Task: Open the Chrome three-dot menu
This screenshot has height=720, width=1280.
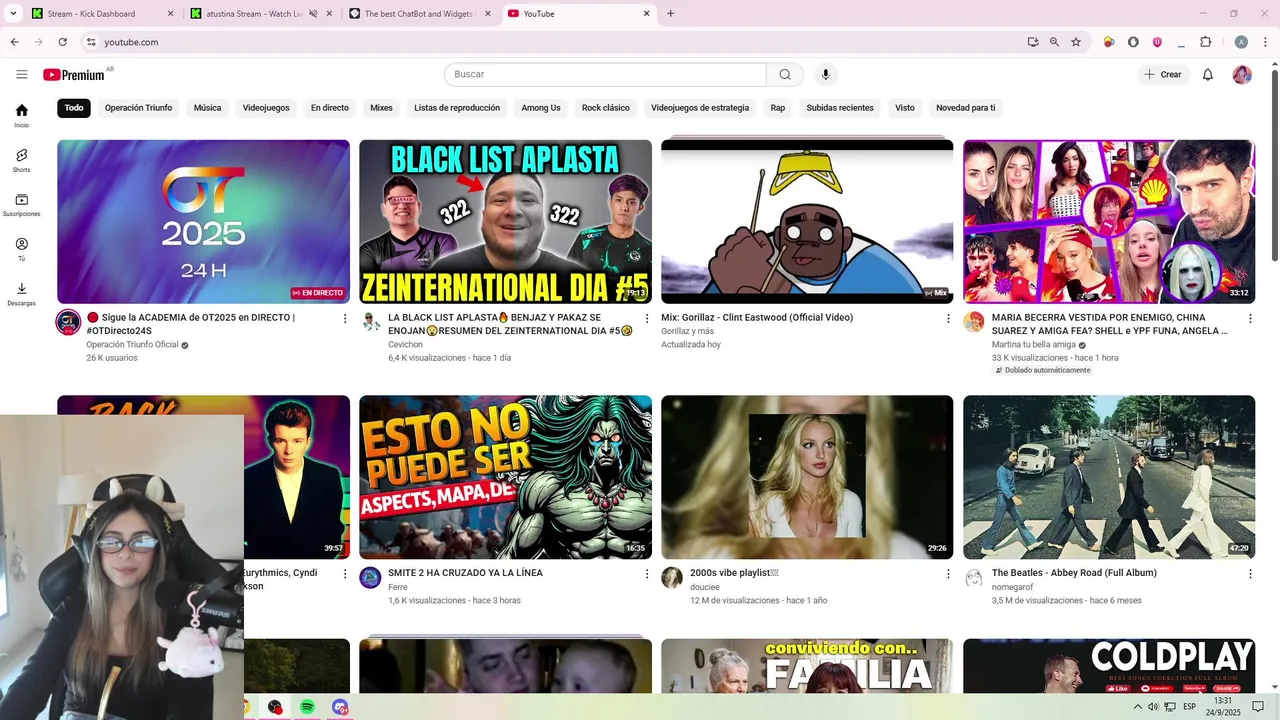Action: point(1263,42)
